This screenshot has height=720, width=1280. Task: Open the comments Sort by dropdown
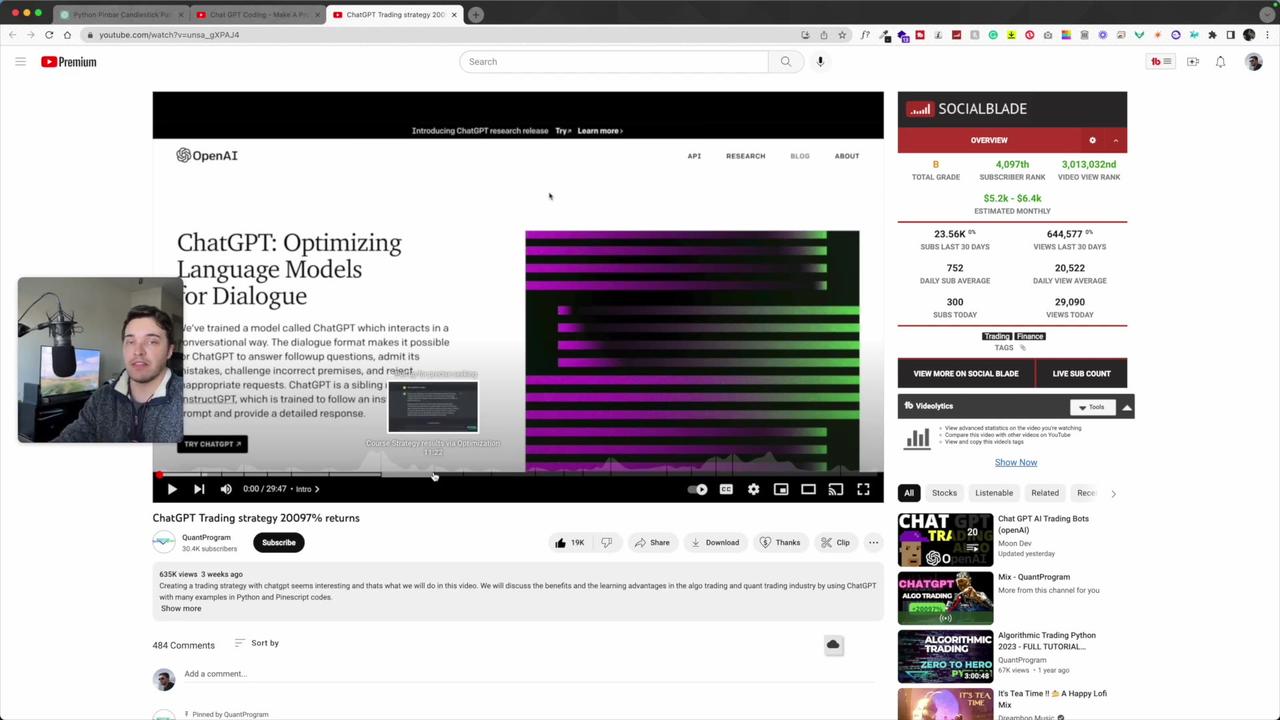(259, 643)
